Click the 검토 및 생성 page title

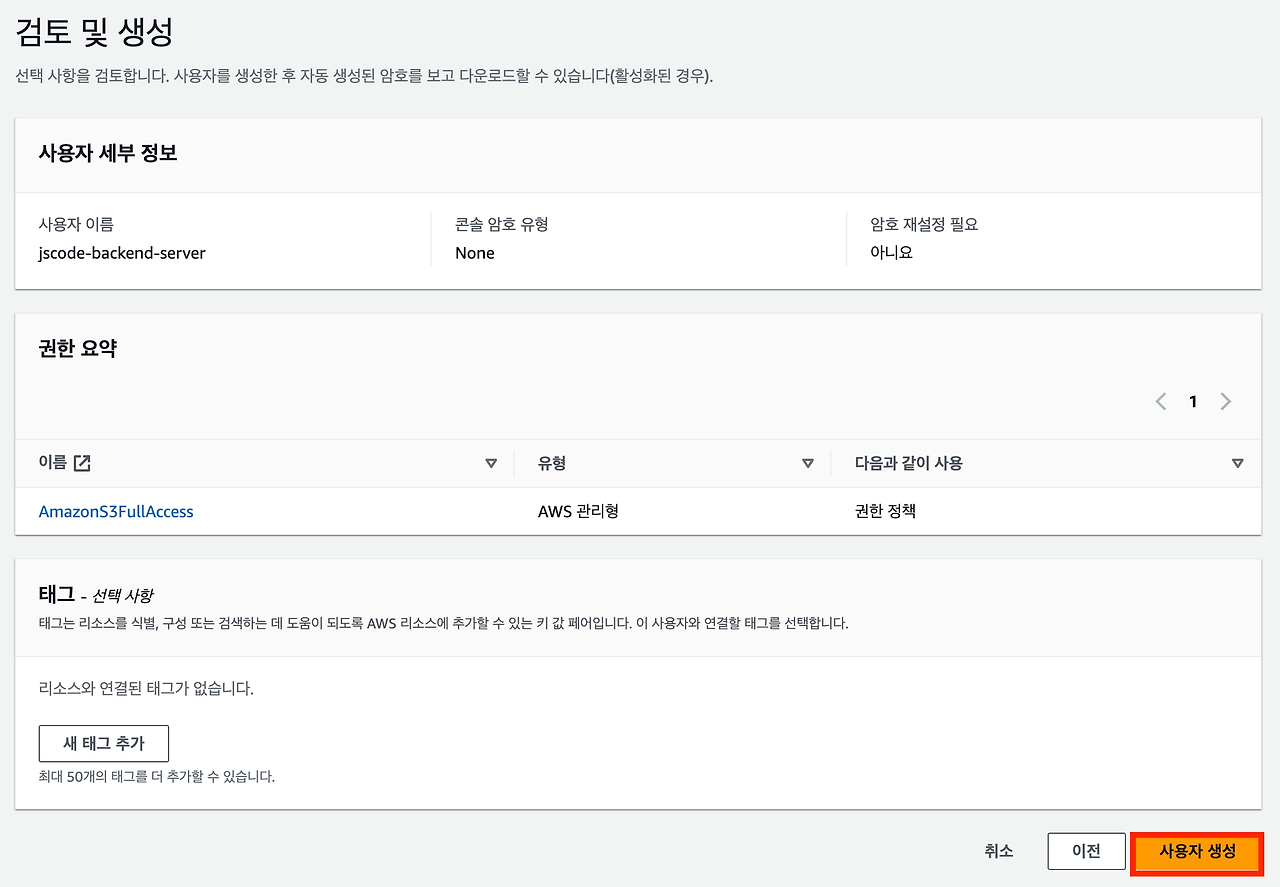(x=95, y=32)
